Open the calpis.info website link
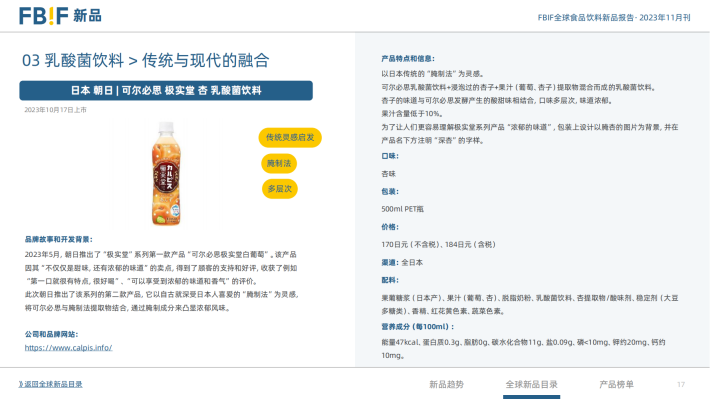 pos(68,348)
